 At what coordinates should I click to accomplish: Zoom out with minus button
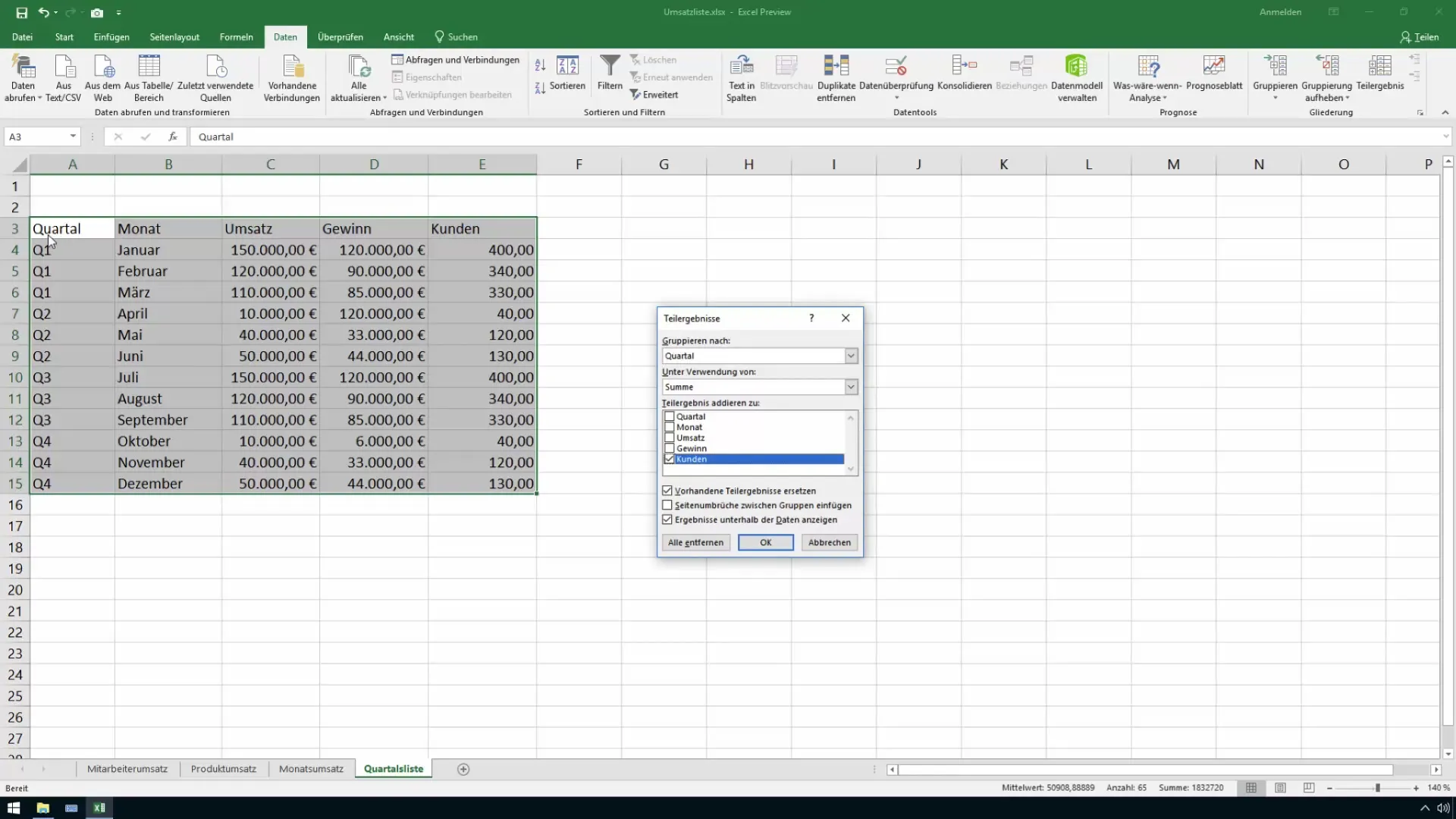tap(1329, 788)
